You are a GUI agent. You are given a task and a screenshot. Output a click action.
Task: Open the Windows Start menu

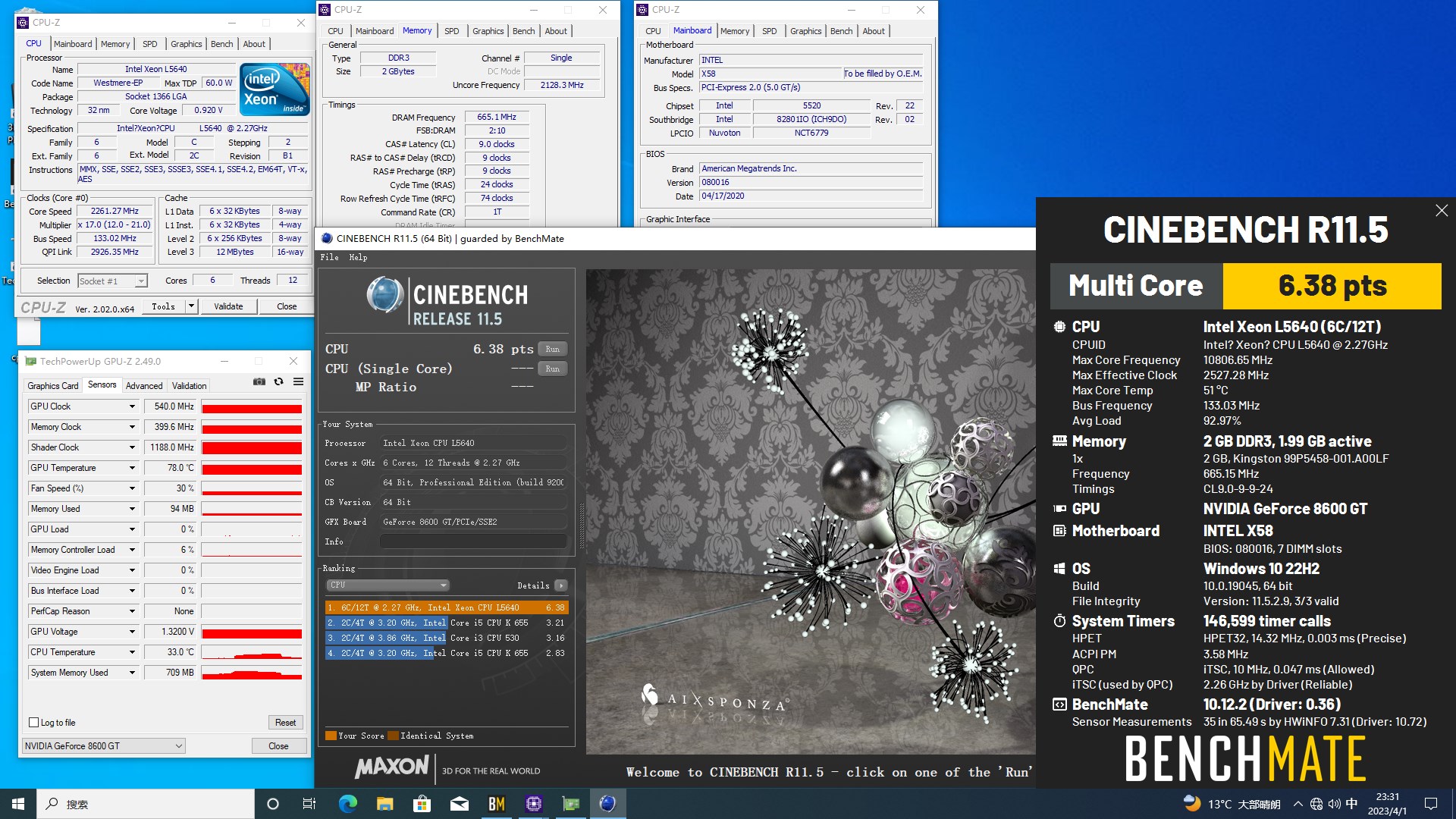coord(18,804)
